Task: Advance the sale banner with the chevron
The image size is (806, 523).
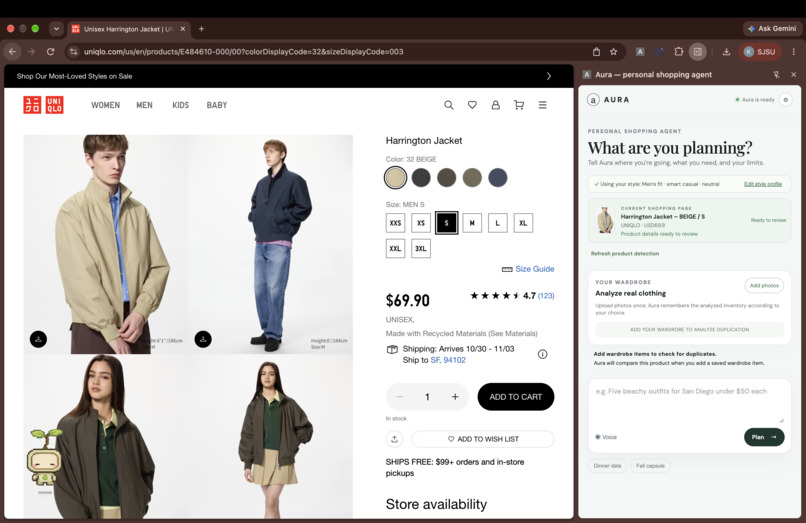Action: pyautogui.click(x=549, y=76)
